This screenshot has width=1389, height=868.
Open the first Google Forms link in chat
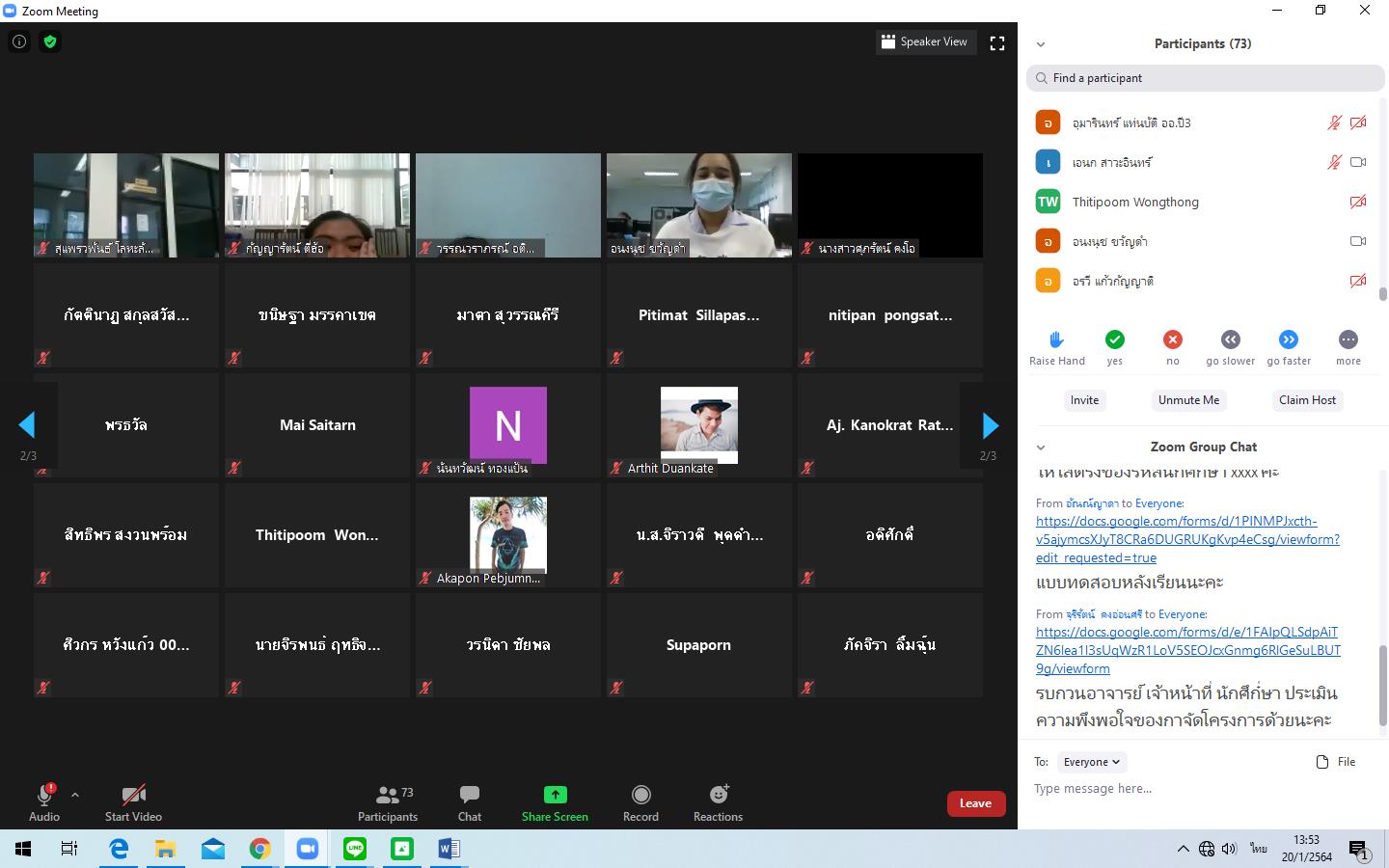[1187, 539]
